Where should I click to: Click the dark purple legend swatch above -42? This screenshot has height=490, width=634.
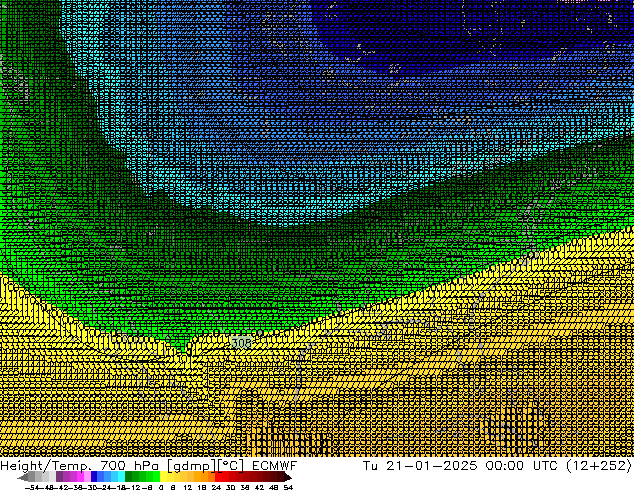(59, 477)
